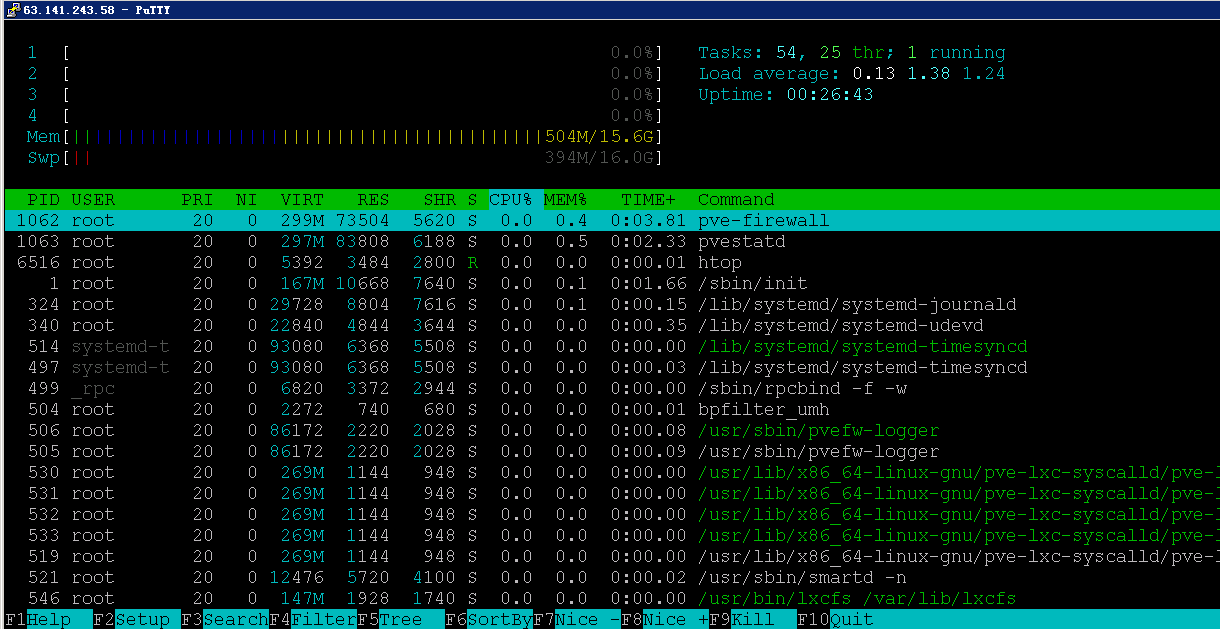Click the CPU 1 meter bar

(345, 52)
